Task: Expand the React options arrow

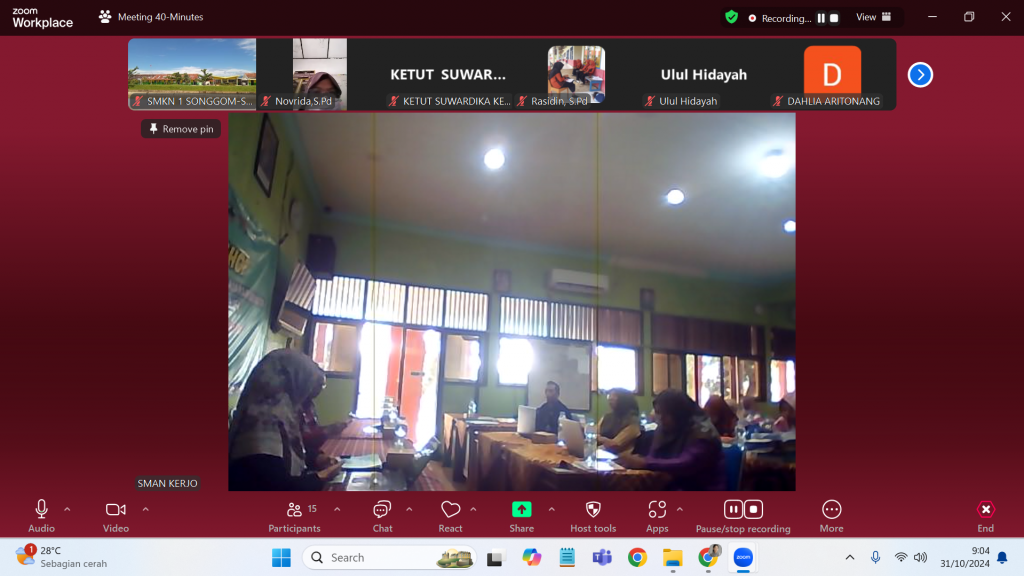Action: click(473, 509)
